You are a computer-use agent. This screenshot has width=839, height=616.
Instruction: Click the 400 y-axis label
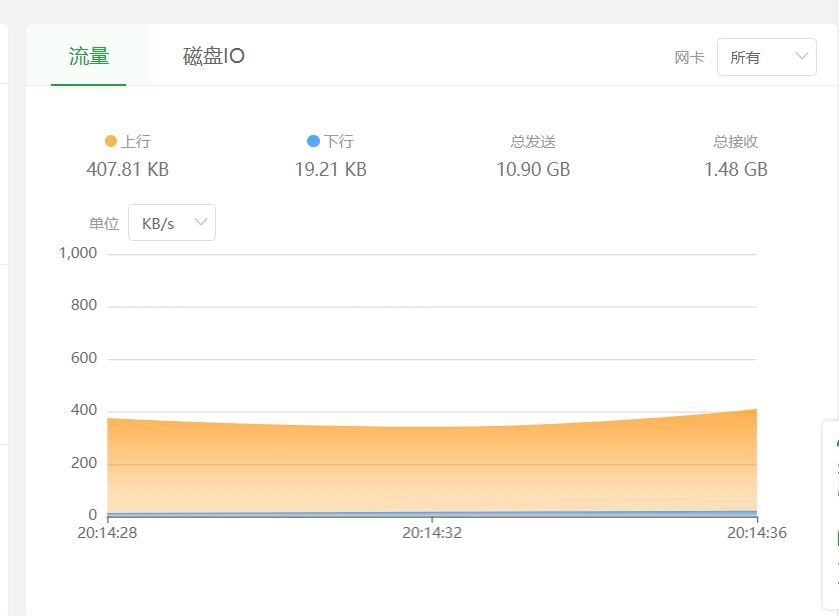click(84, 410)
